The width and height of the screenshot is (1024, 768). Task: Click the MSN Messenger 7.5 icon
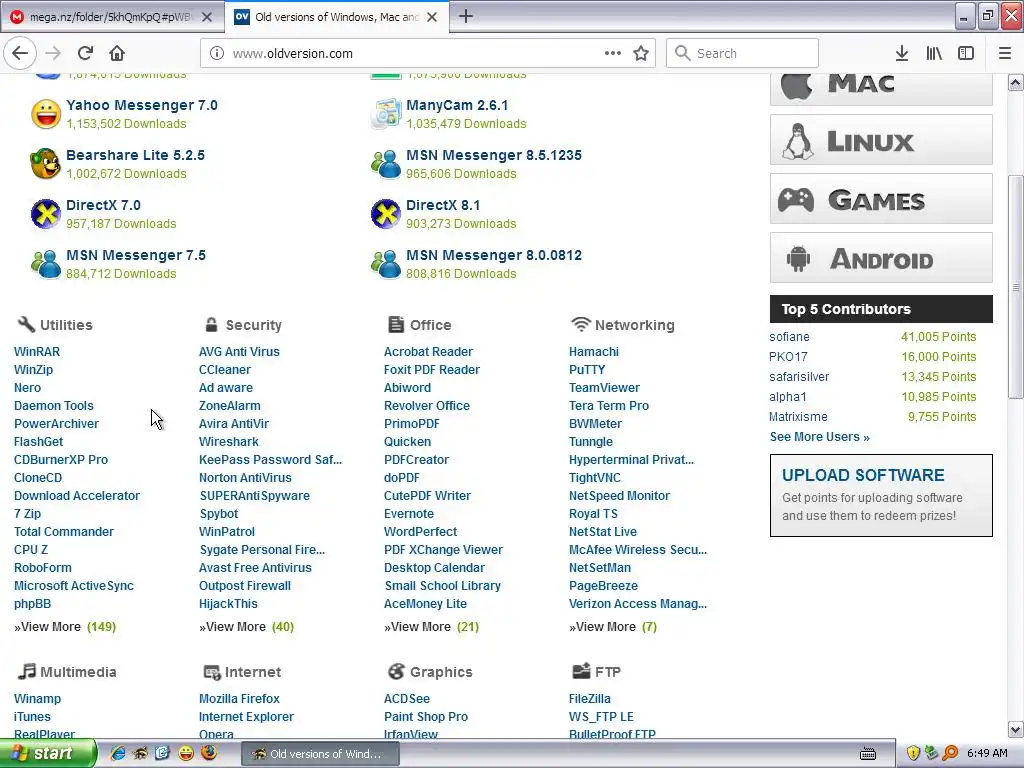tap(46, 264)
